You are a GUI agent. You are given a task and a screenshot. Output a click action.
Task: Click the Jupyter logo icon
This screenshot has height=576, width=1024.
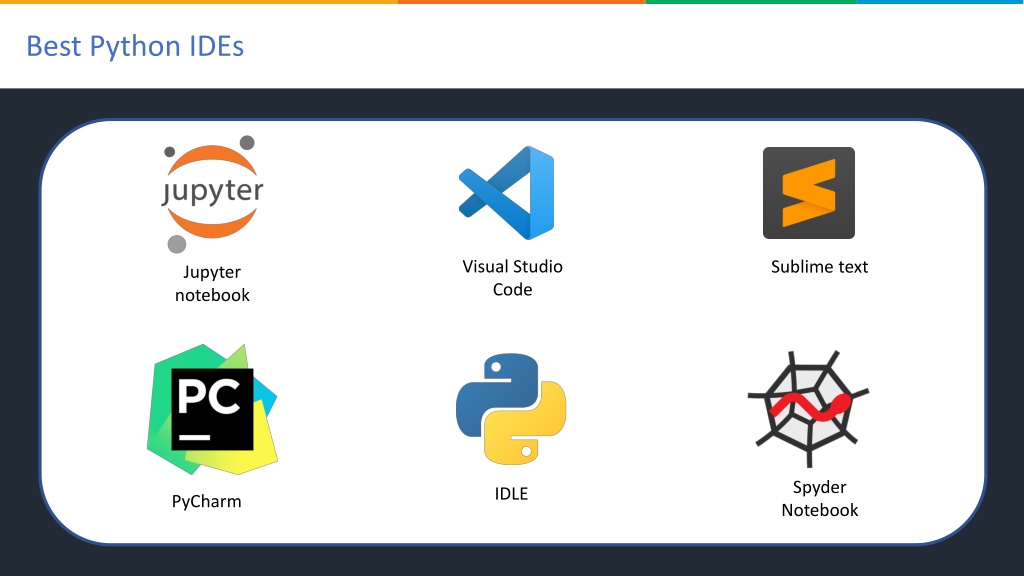pyautogui.click(x=212, y=194)
